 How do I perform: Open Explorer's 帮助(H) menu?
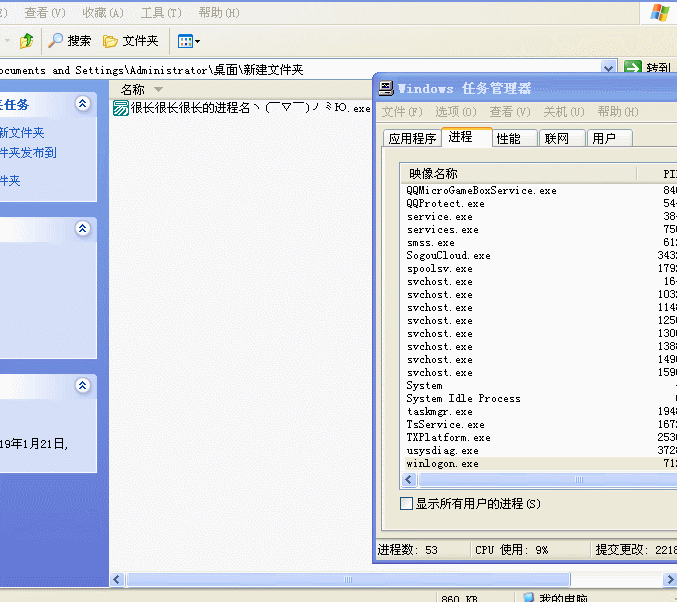219,13
